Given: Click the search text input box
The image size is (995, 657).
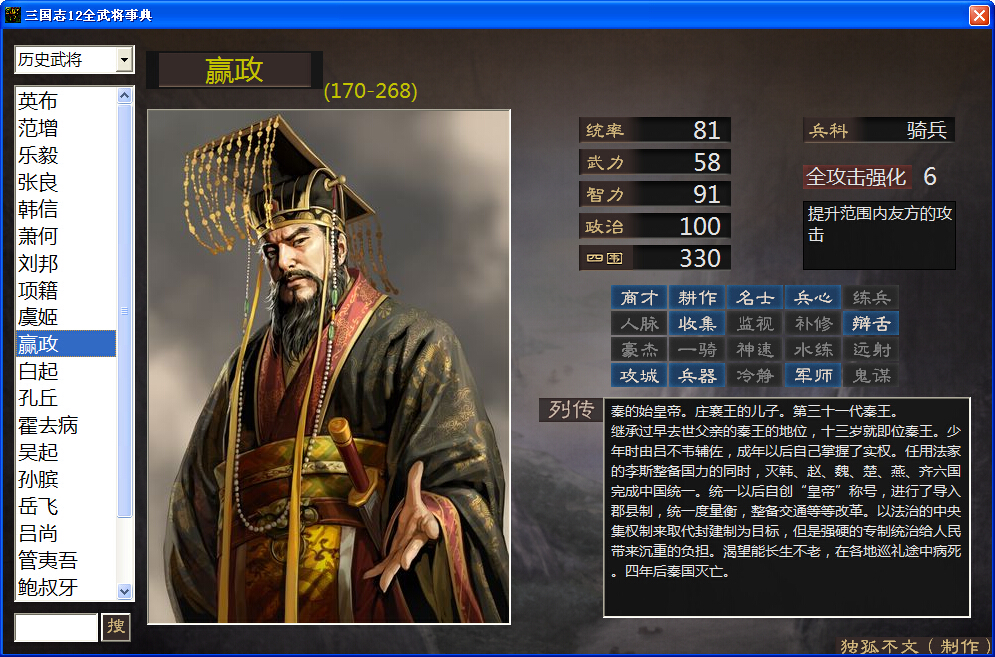Looking at the screenshot, I should [x=56, y=627].
